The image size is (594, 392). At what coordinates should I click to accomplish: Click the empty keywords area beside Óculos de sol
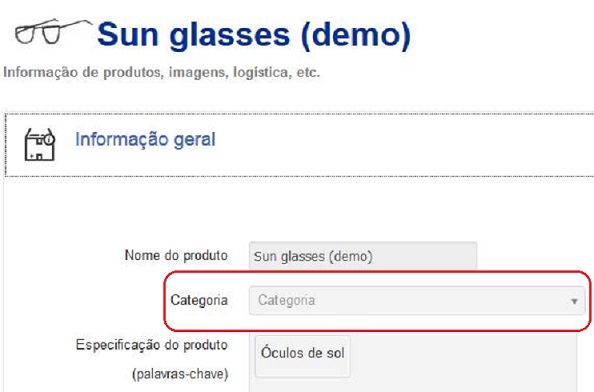(x=462, y=360)
